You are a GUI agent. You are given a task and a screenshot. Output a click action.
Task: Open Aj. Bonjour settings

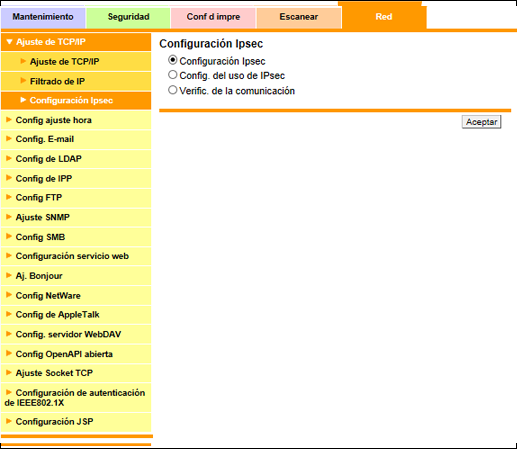click(76, 276)
